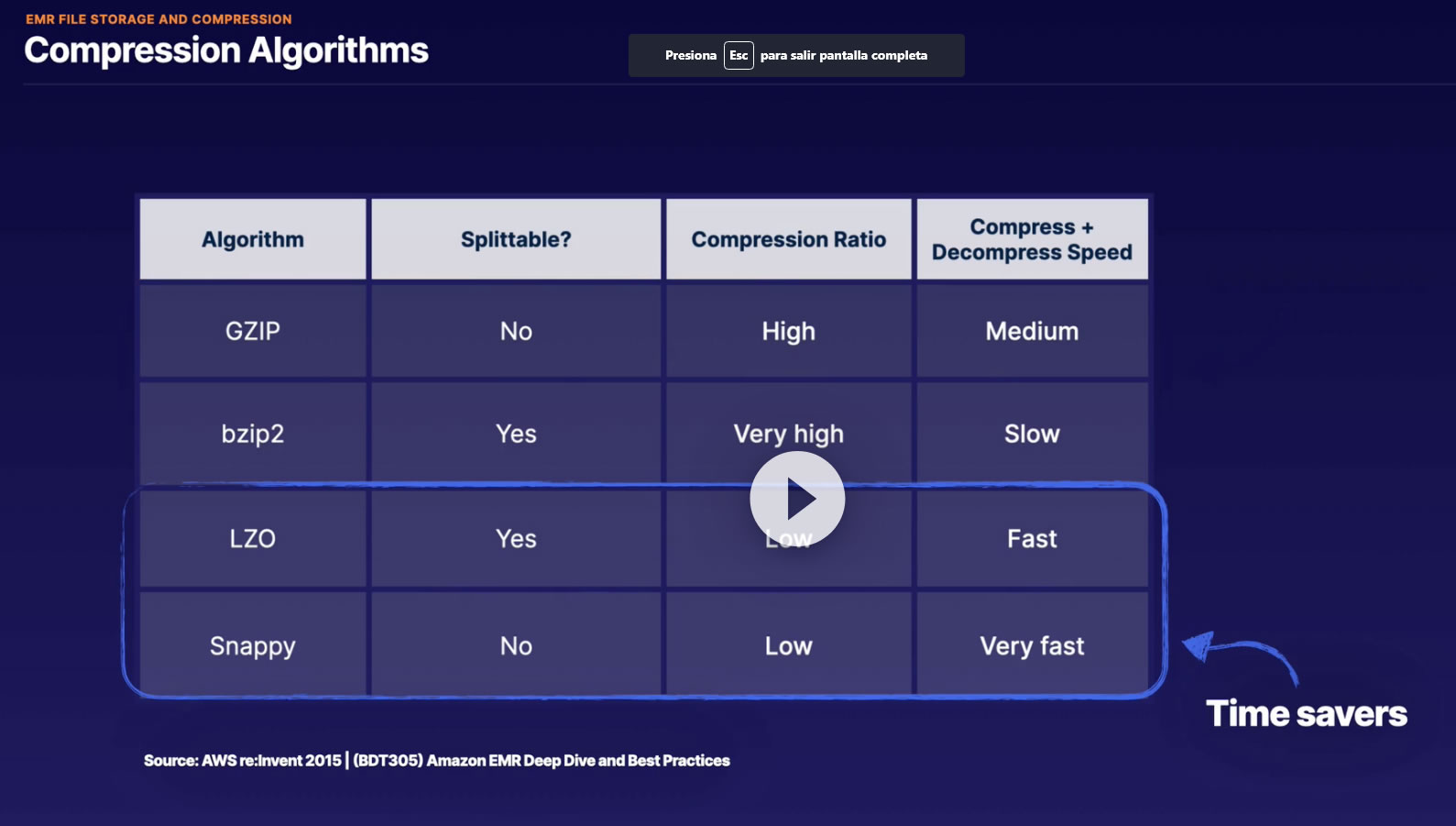1456x826 pixels.
Task: Select the bzip2 algorithm cell
Action: point(253,434)
